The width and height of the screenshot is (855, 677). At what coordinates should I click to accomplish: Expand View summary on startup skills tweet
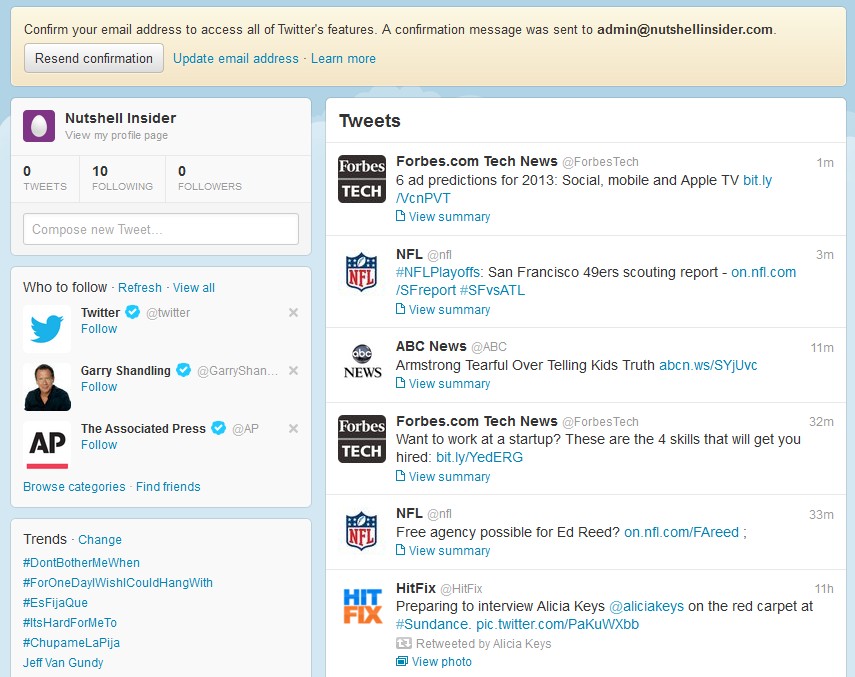pos(443,476)
